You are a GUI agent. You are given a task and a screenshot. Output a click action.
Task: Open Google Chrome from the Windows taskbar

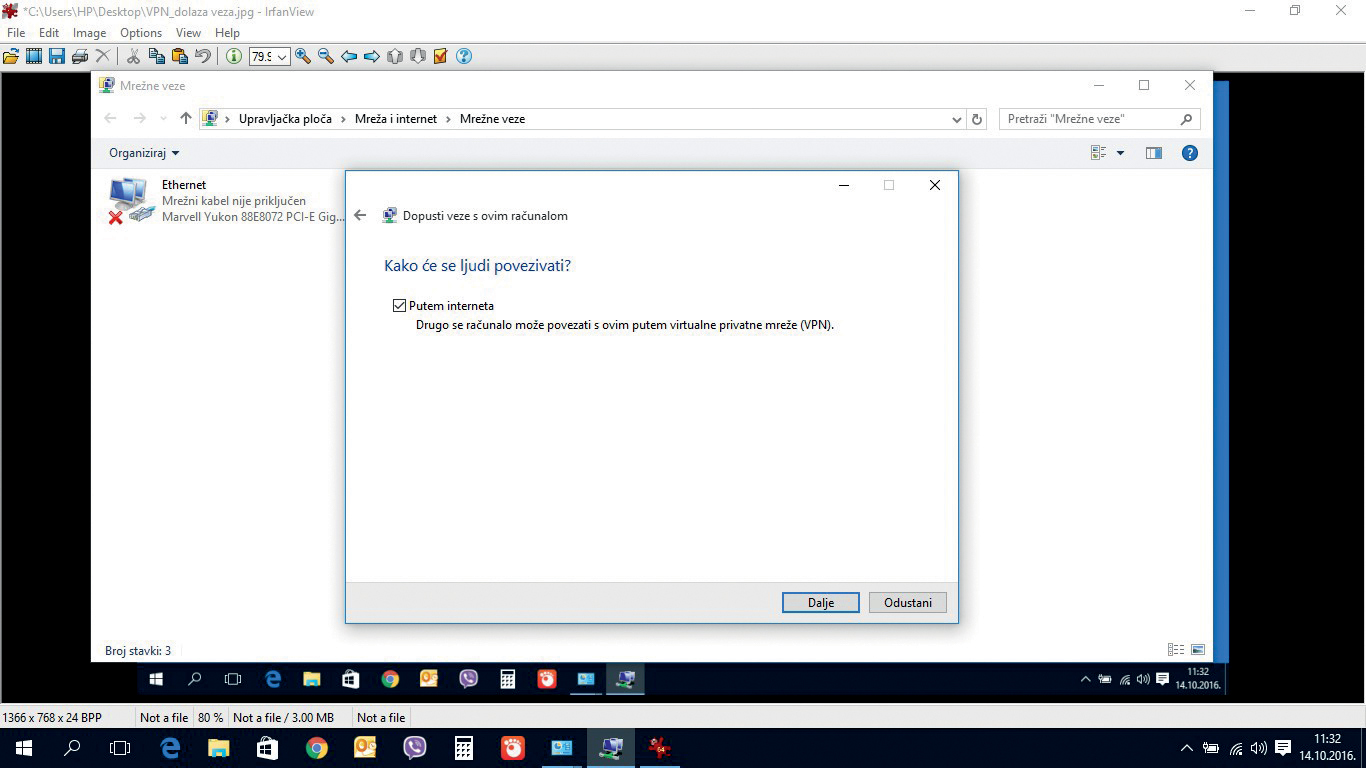click(x=317, y=748)
